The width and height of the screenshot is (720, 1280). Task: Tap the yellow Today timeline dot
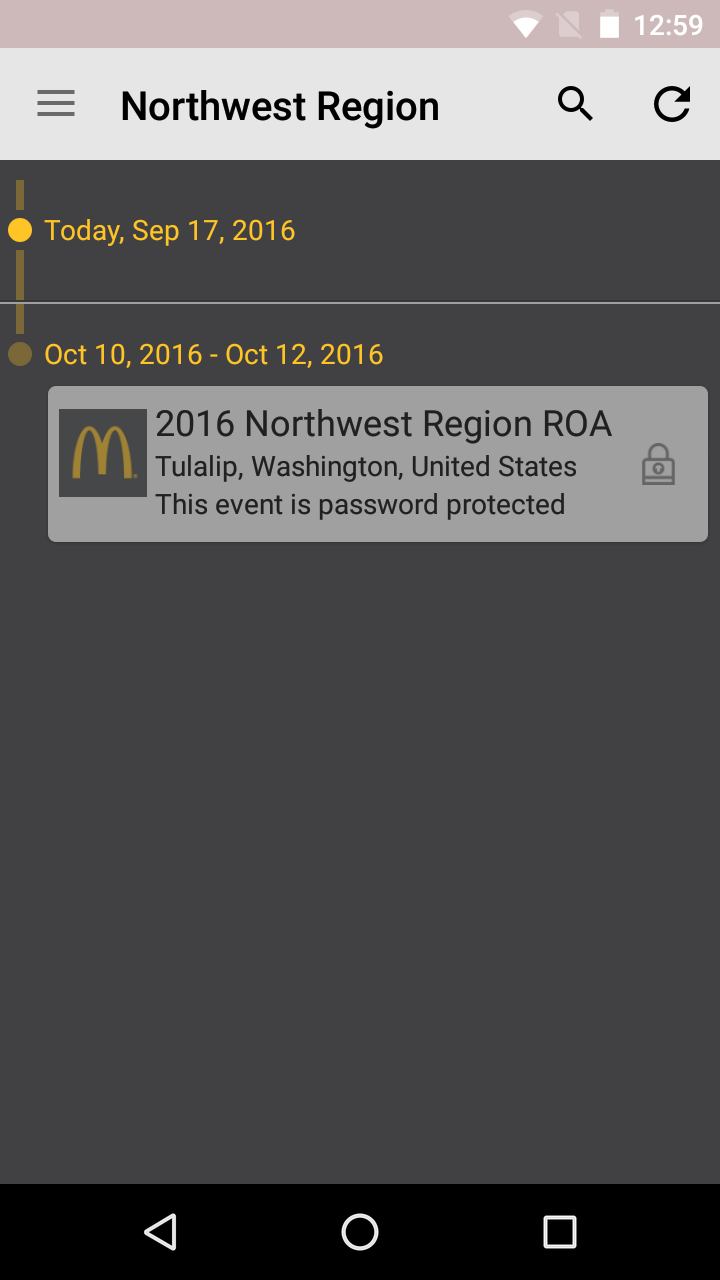point(20,230)
